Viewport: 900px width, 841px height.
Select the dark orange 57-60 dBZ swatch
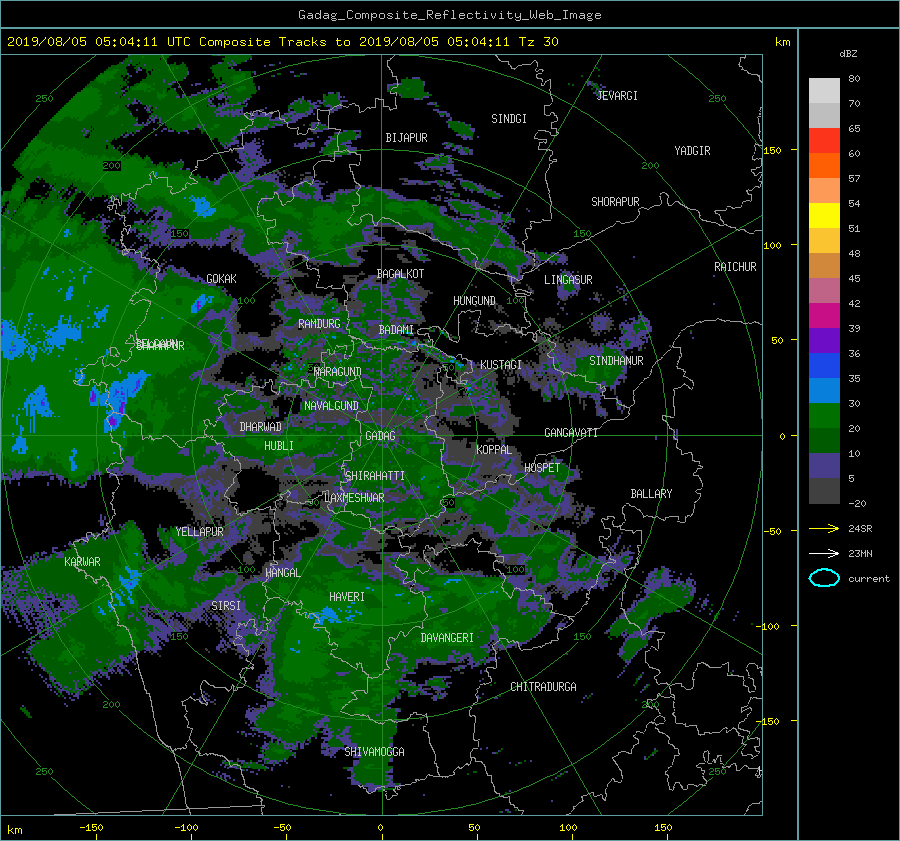tap(824, 166)
